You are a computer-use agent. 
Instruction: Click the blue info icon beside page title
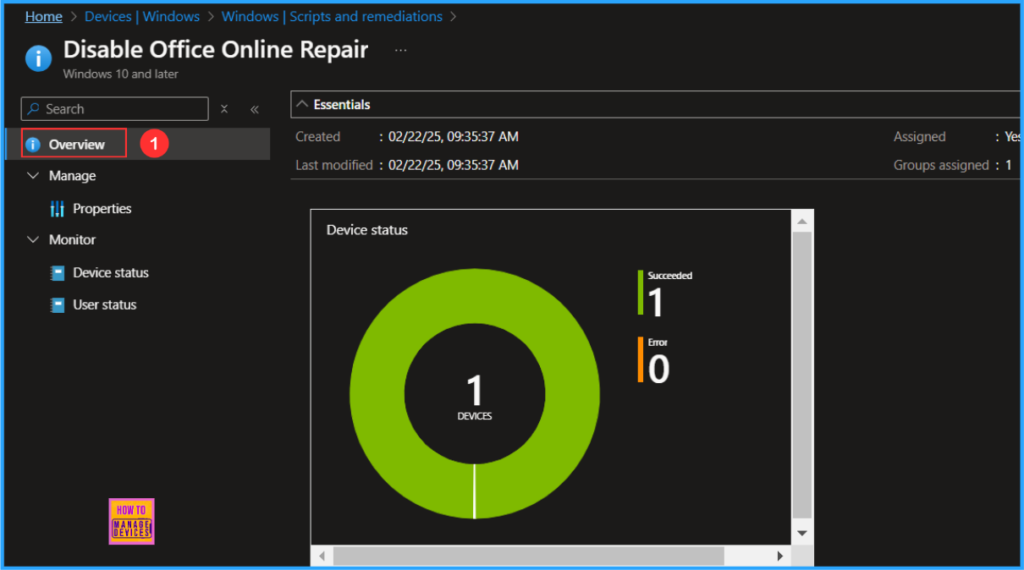(38, 58)
